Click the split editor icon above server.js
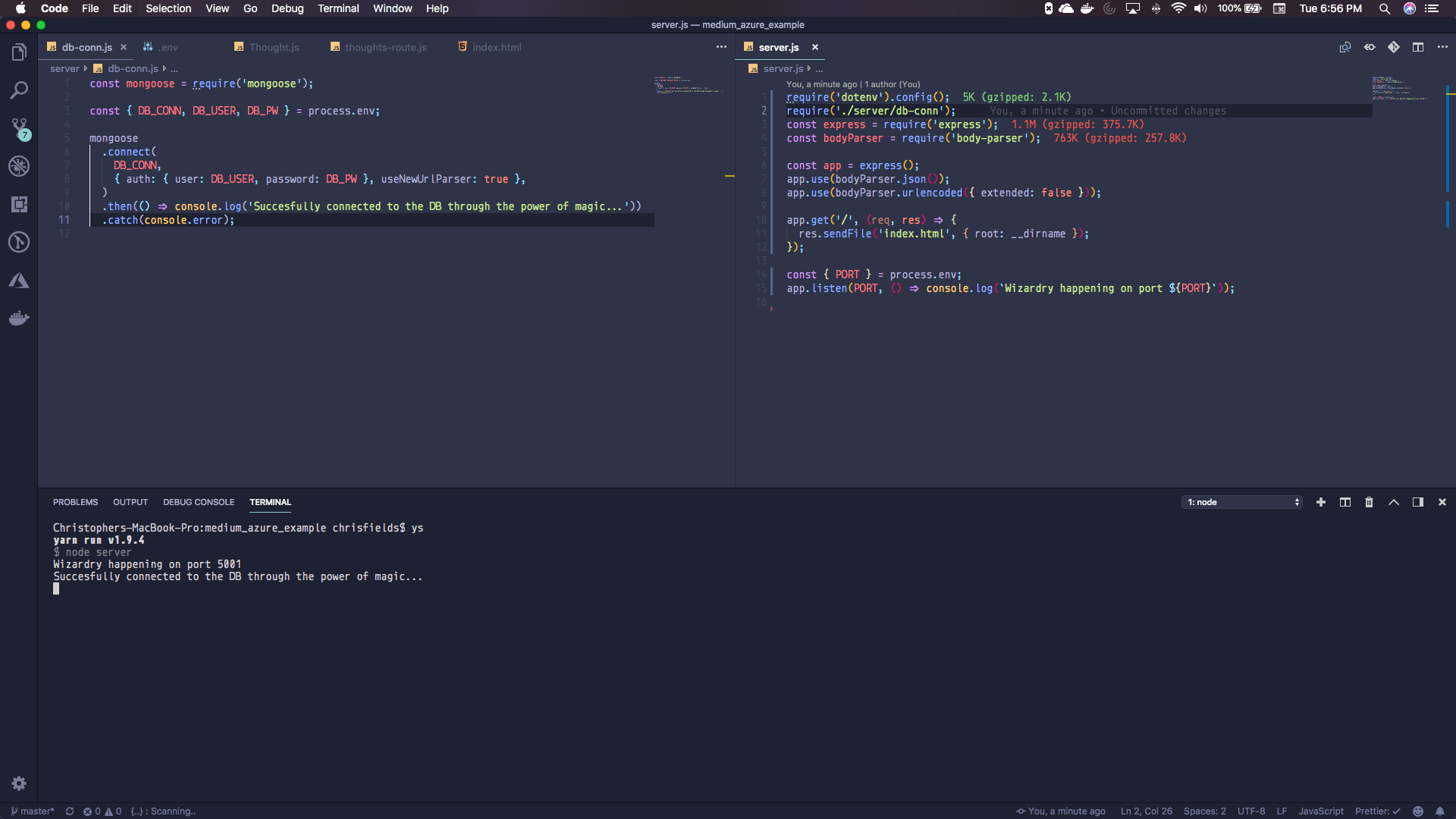The image size is (1456, 819). (x=1419, y=46)
